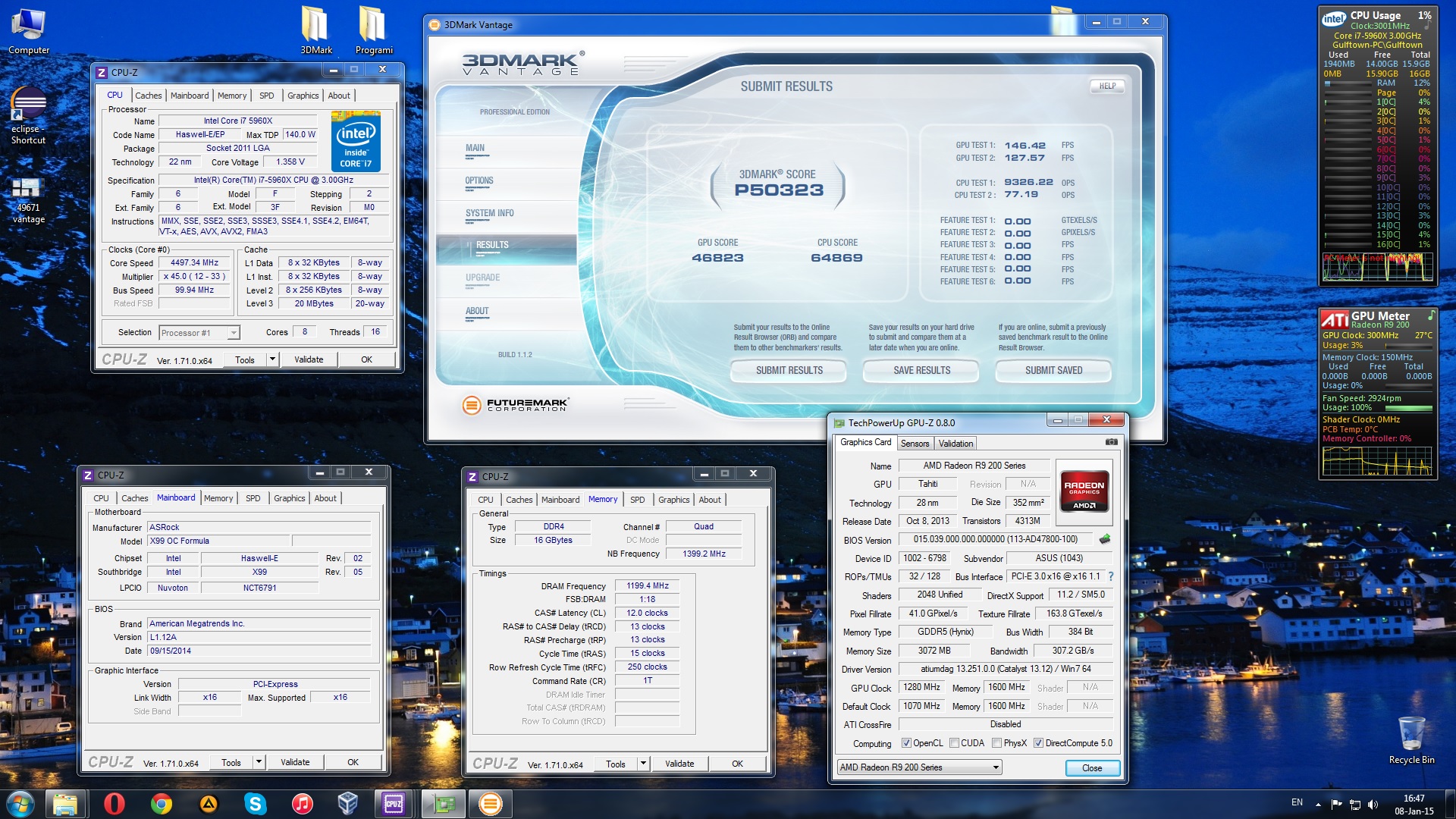Image resolution: width=1456 pixels, height=819 pixels.
Task: Switch to CPU-Z taskbar button
Action: pos(394,804)
